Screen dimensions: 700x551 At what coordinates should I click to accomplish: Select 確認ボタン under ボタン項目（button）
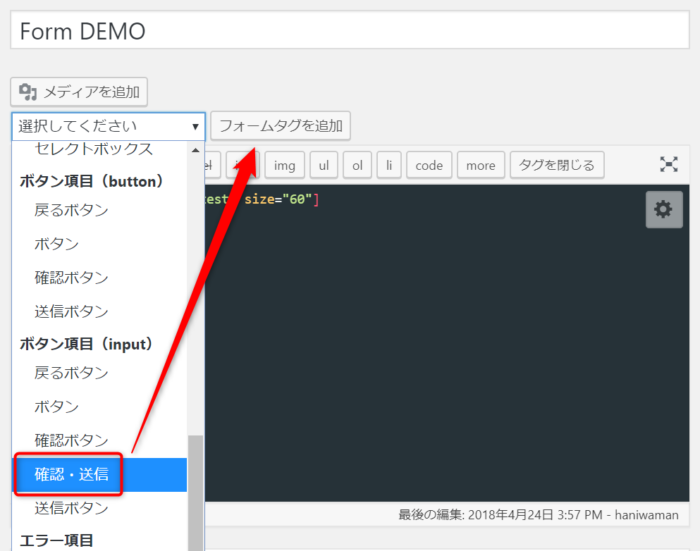pos(72,277)
